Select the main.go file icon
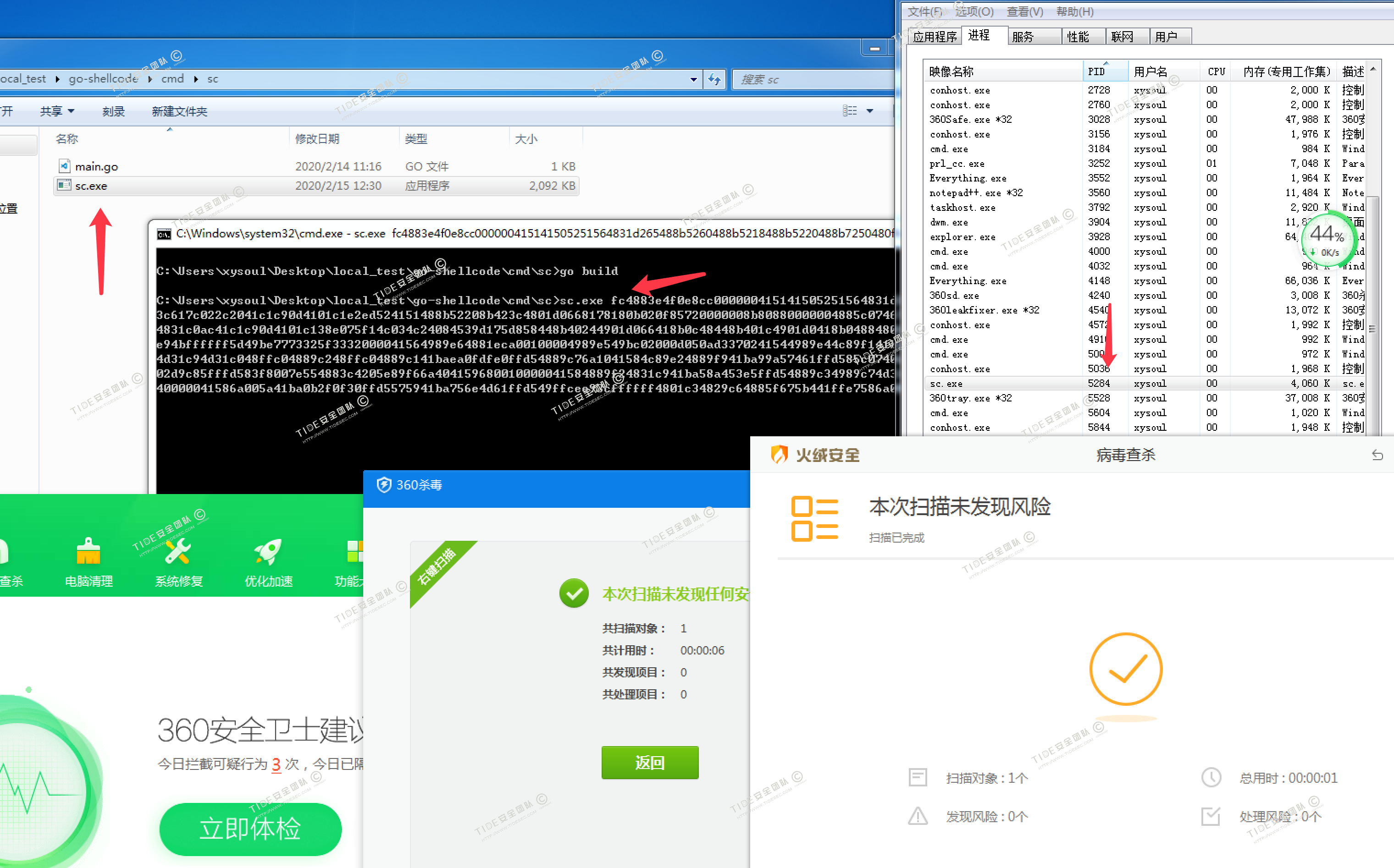The width and height of the screenshot is (1394, 868). pos(64,166)
